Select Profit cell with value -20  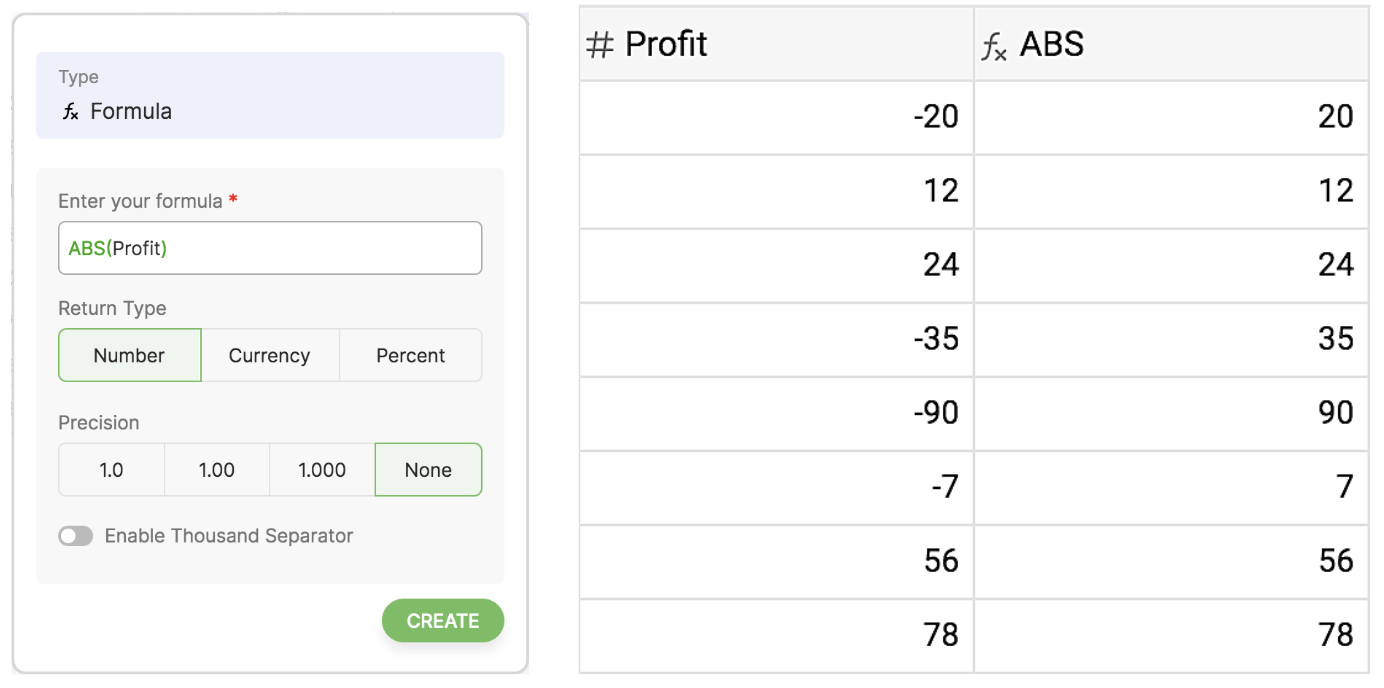pos(775,118)
